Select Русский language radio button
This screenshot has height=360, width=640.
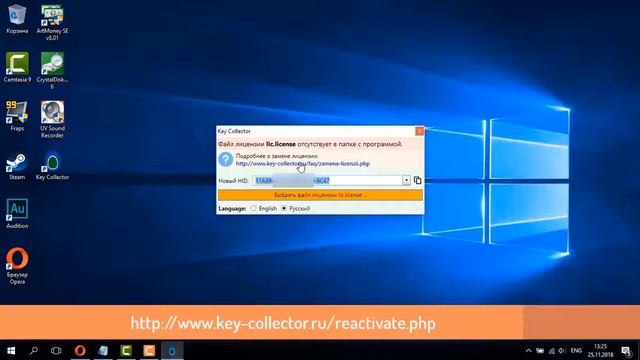click(284, 208)
